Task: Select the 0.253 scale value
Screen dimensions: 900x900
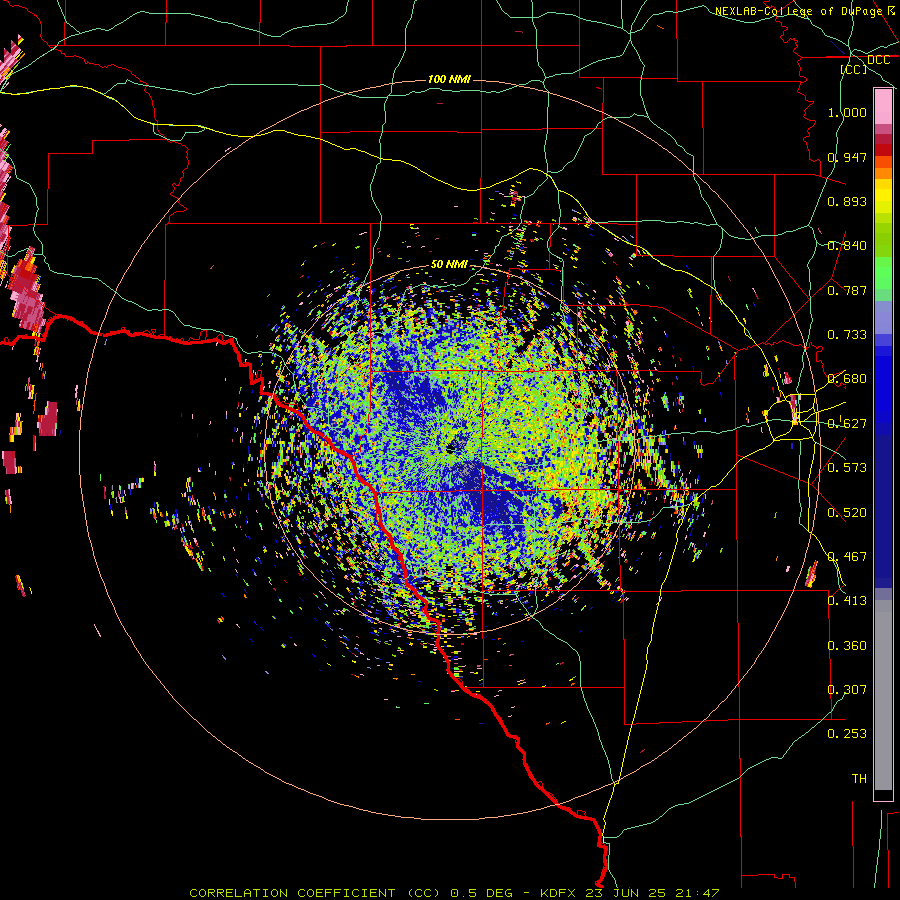Action: point(847,734)
